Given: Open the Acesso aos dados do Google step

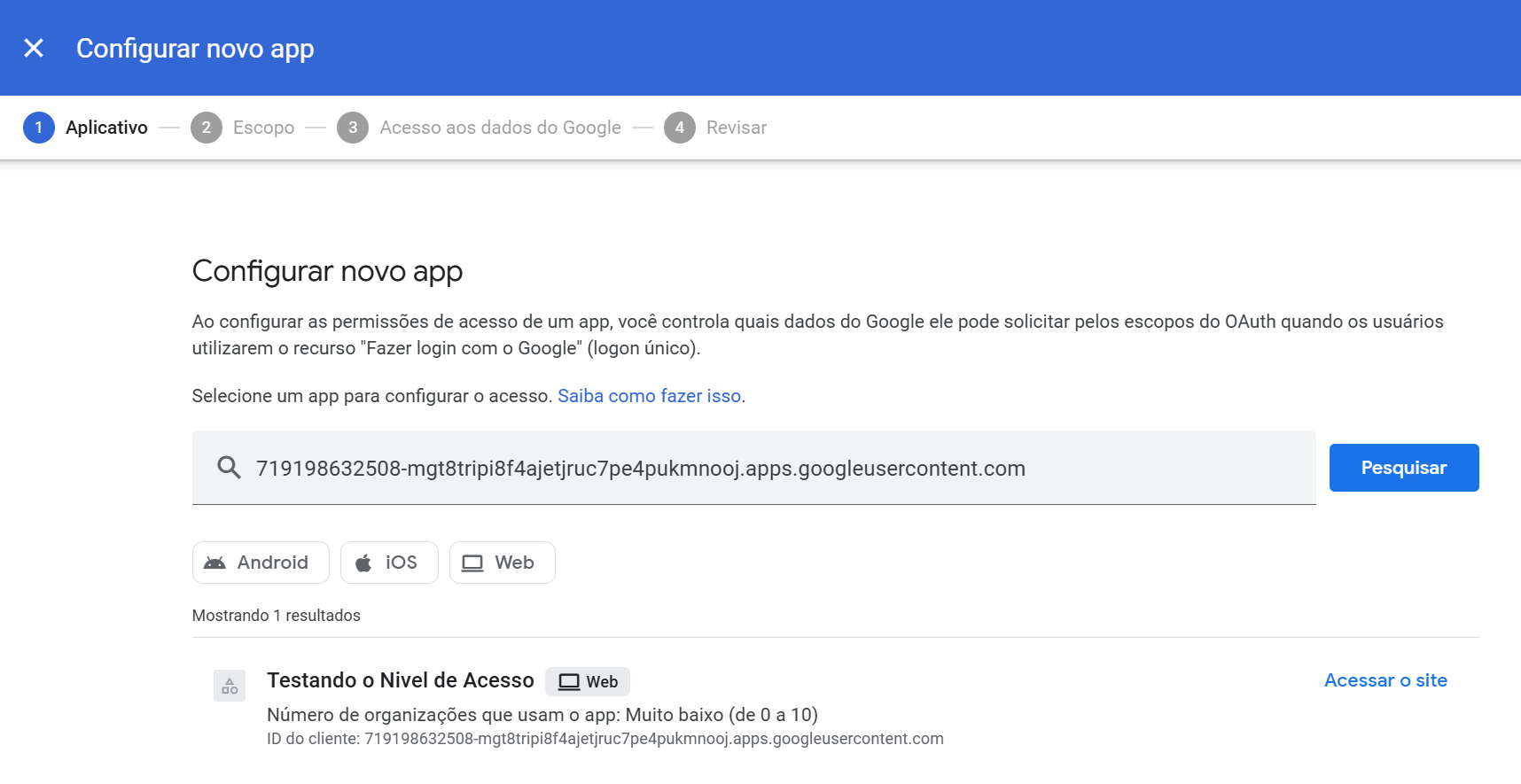Looking at the screenshot, I should coord(500,128).
